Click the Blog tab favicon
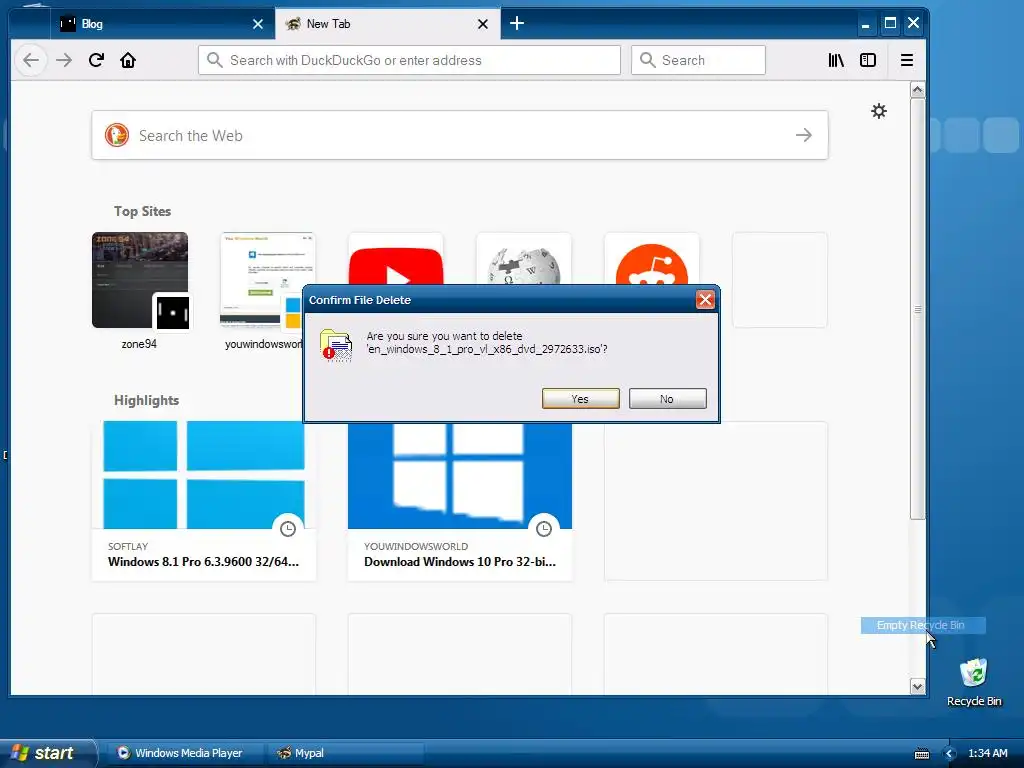Screen dimensions: 1024x768 pos(68,24)
